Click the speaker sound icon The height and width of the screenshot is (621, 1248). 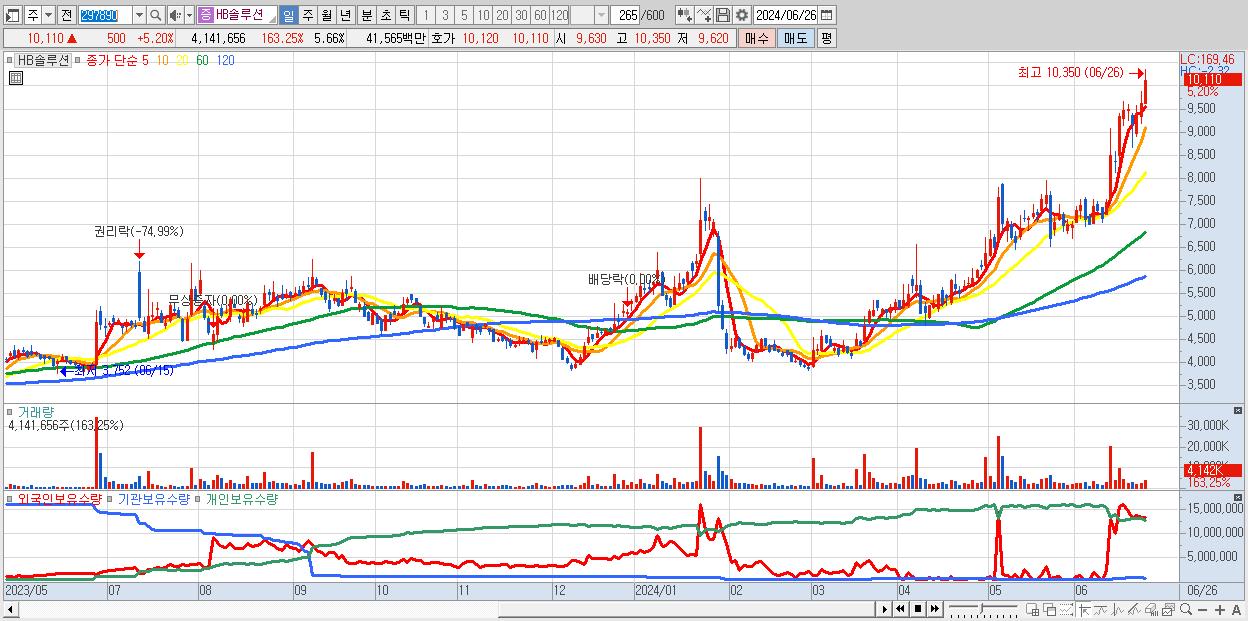tap(174, 15)
